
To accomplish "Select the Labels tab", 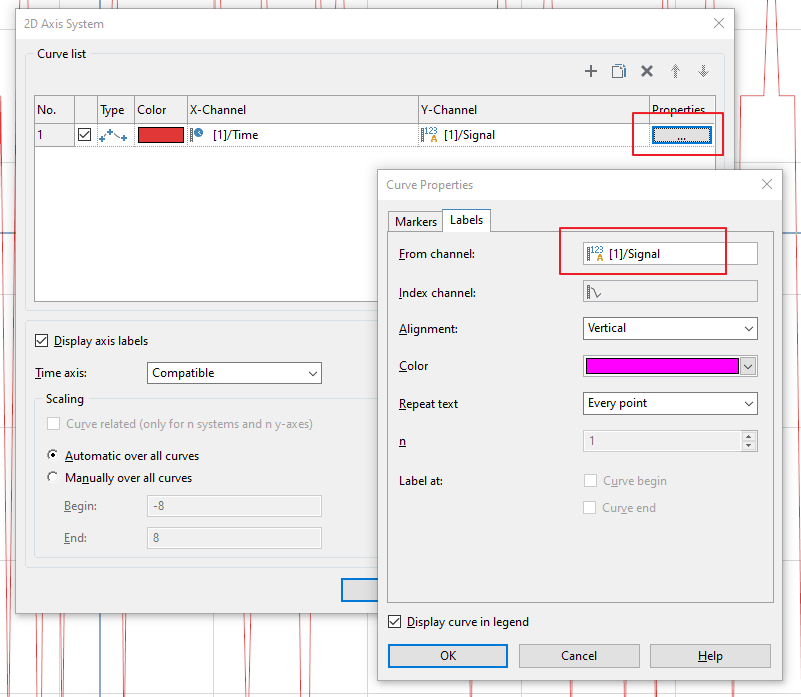I will coord(466,221).
